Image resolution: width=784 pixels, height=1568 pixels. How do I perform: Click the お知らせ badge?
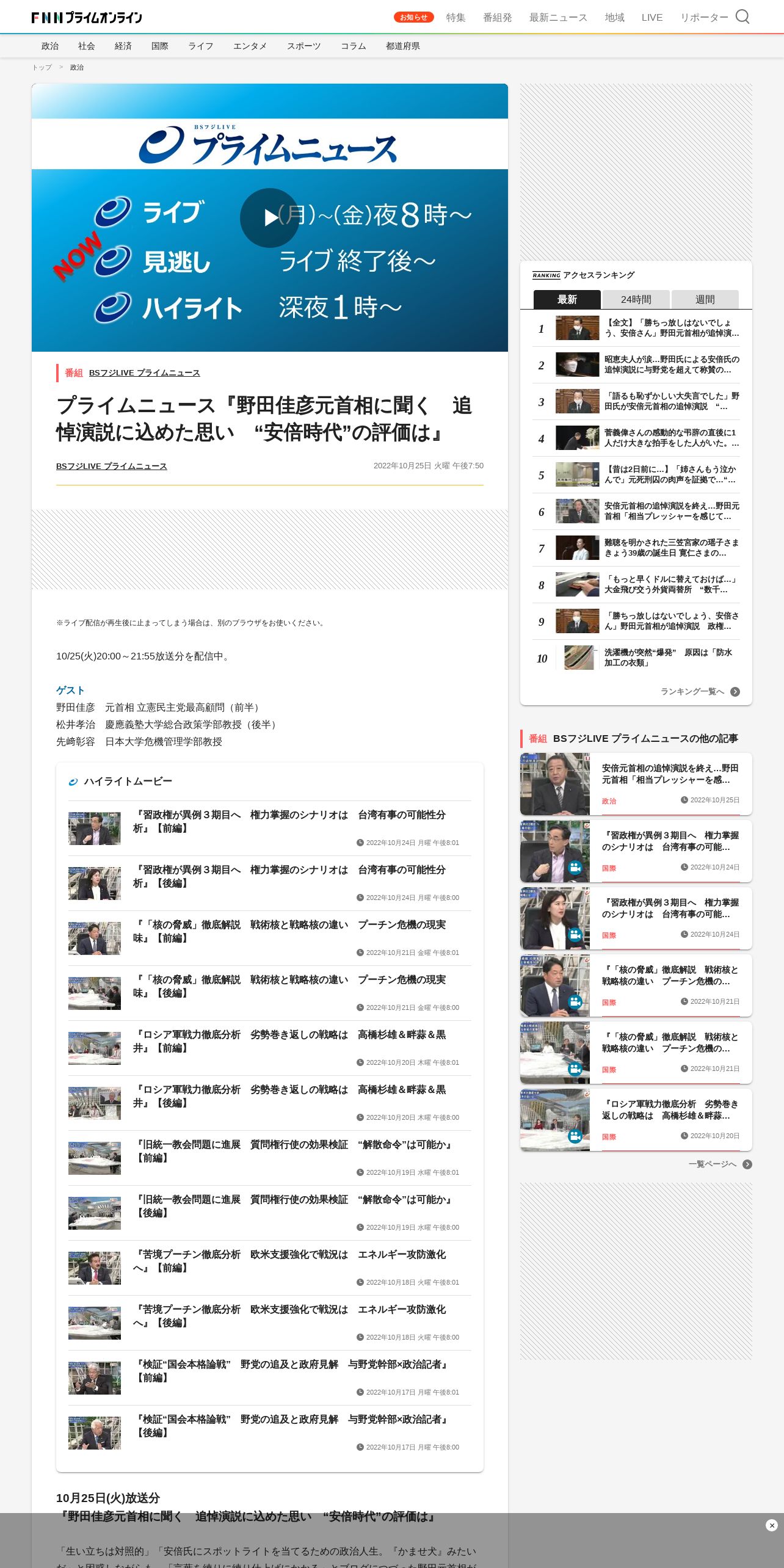(x=414, y=17)
